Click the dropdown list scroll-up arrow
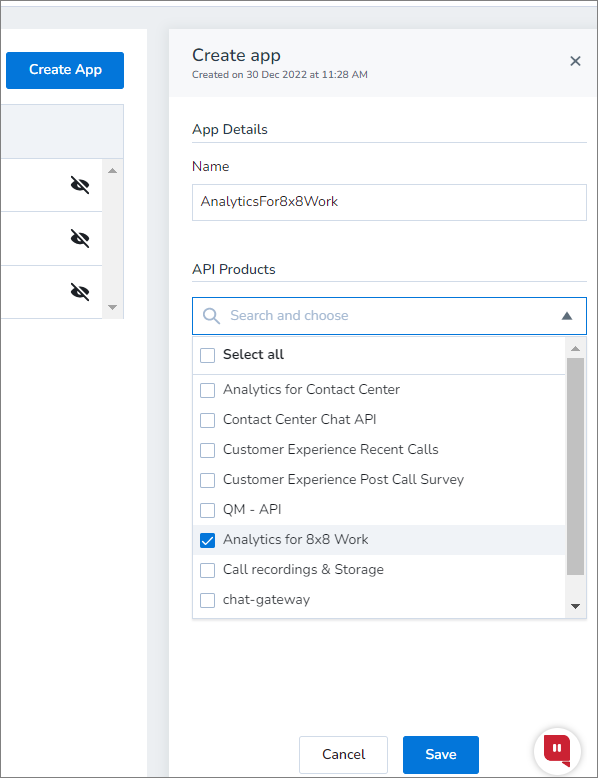 tap(576, 348)
